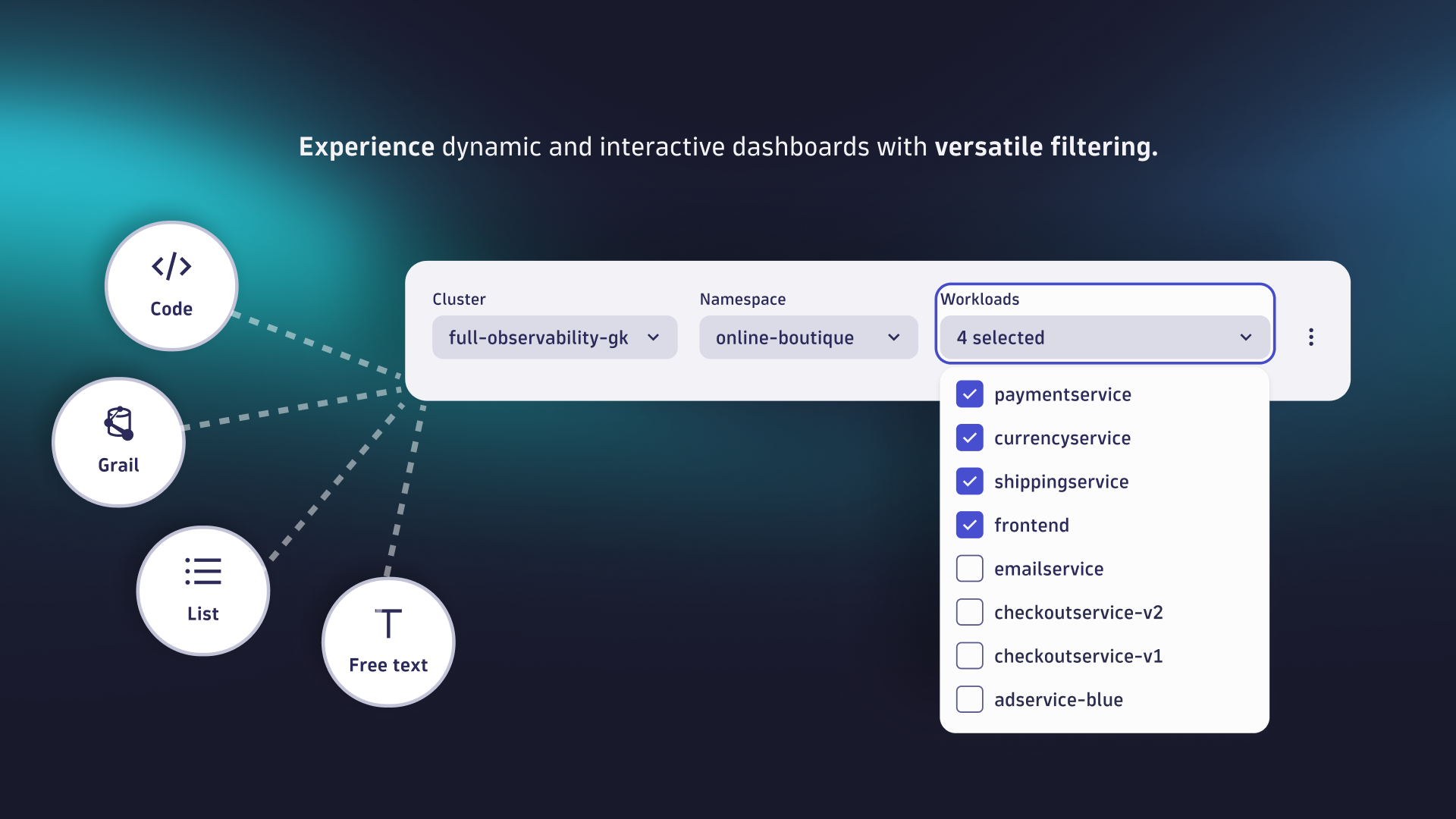This screenshot has width=1456, height=819.
Task: Select the full-observability-gk cluster
Action: pyautogui.click(x=554, y=337)
